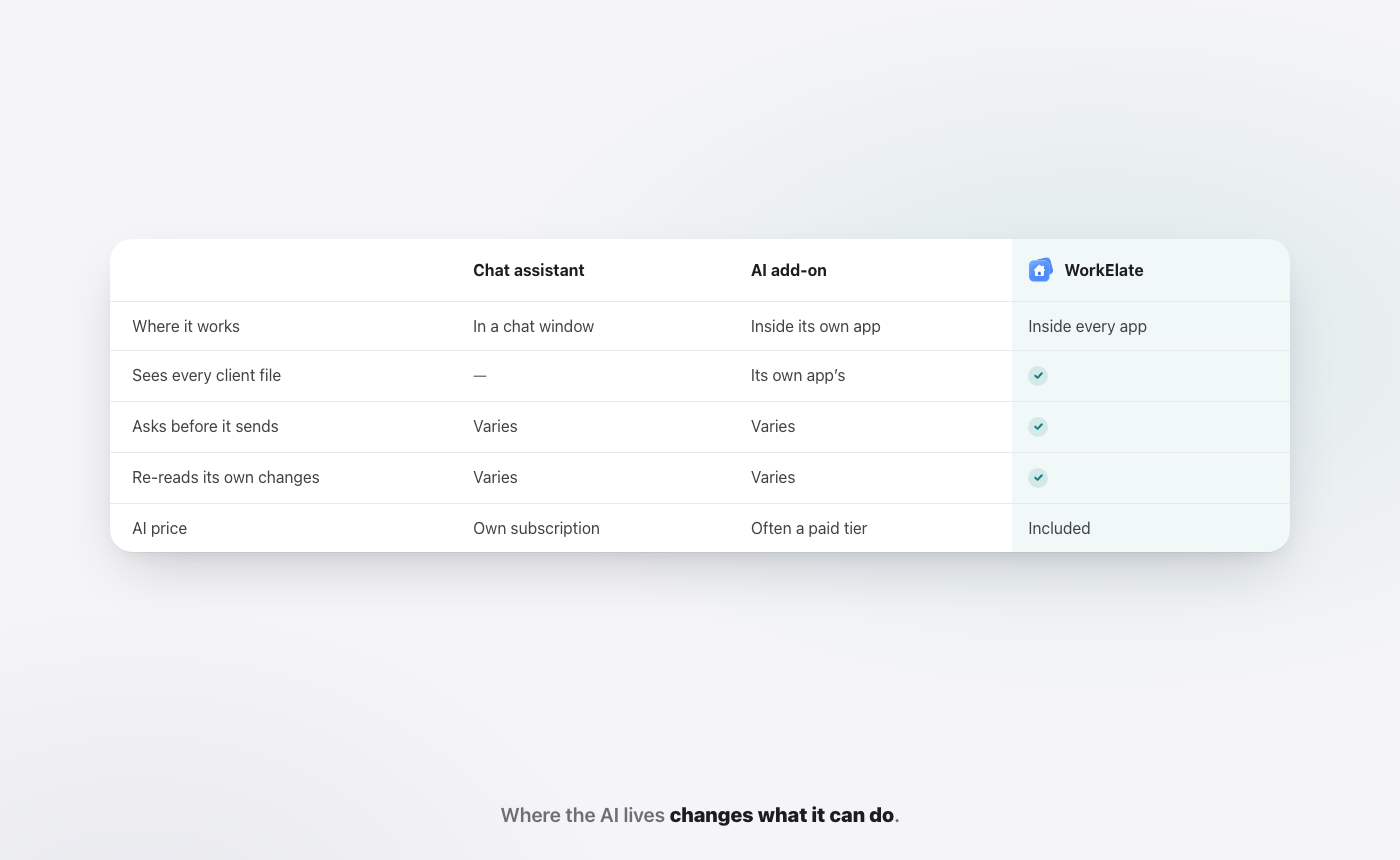Screen dimensions: 1400x860
Task: Click 'Varies' under Chat assistant for Asks before it sends
Action: point(495,426)
